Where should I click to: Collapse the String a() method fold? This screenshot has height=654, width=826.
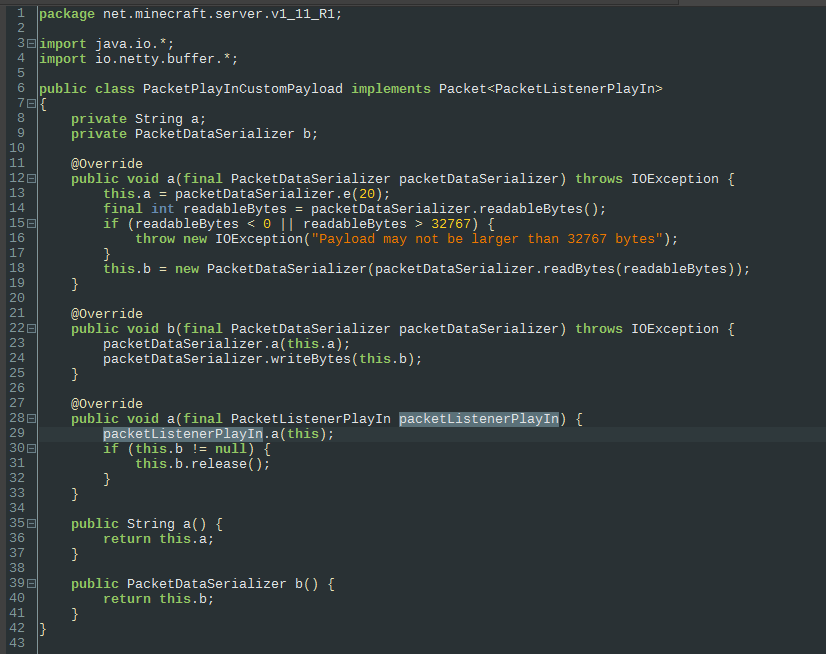tap(29, 523)
